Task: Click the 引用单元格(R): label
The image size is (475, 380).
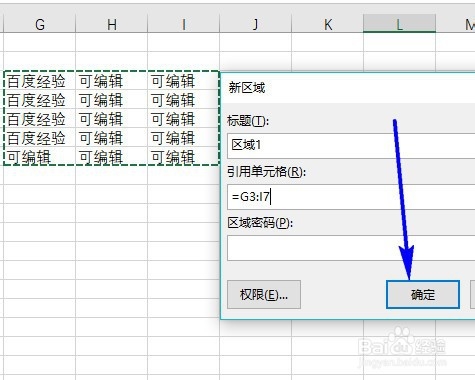Action: pos(266,172)
